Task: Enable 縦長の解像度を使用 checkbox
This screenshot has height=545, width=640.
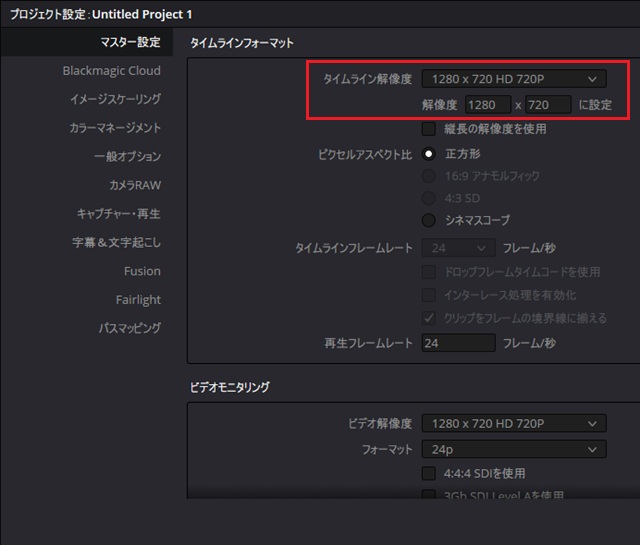Action: point(429,129)
